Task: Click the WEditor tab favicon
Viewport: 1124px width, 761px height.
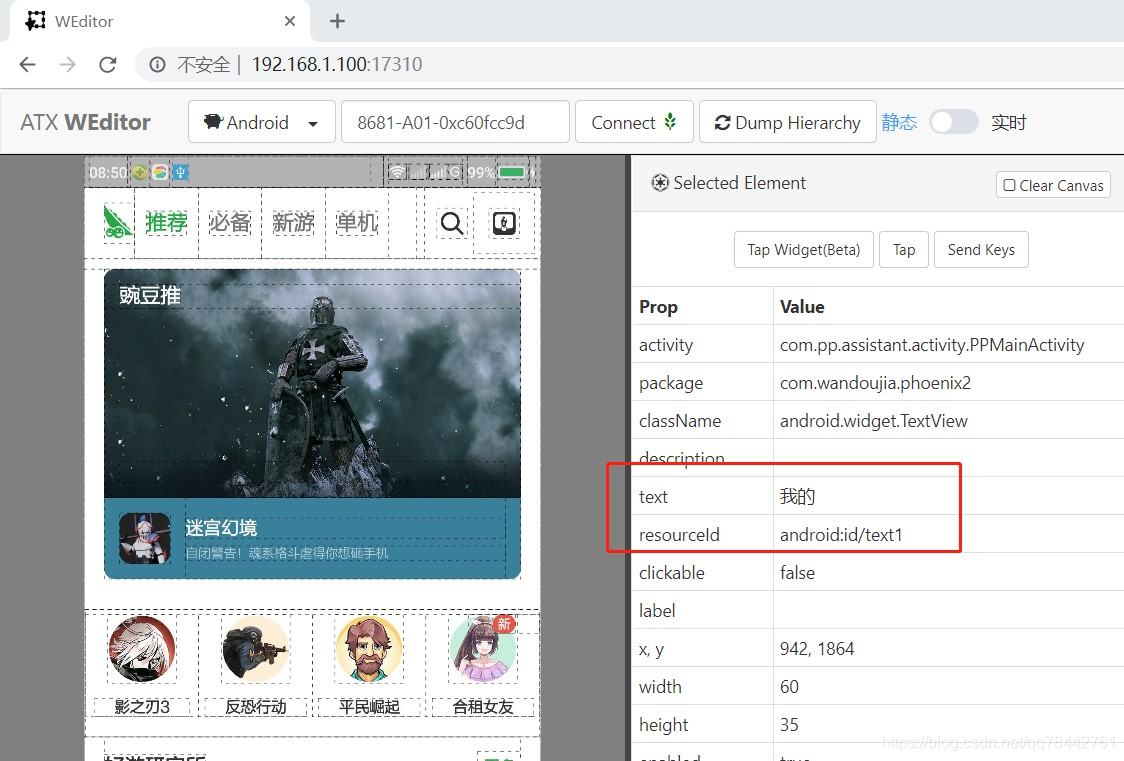Action: tap(35, 21)
